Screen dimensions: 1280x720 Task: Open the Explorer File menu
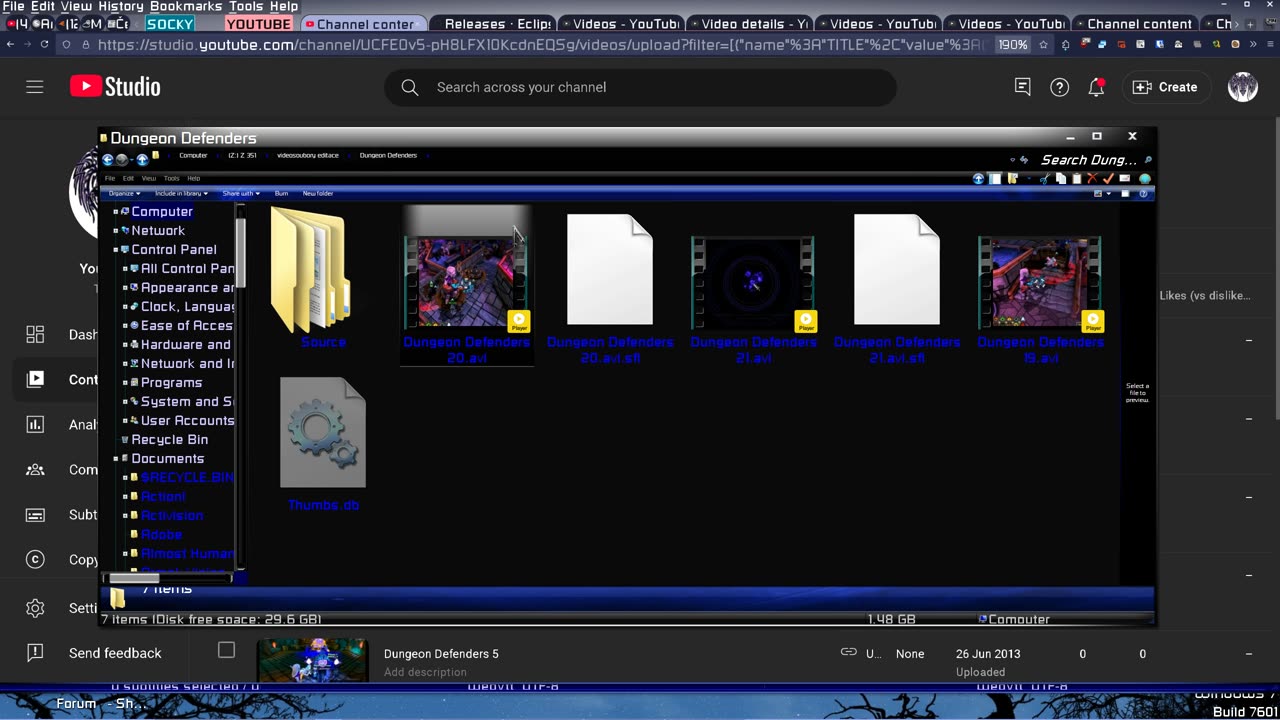110,178
